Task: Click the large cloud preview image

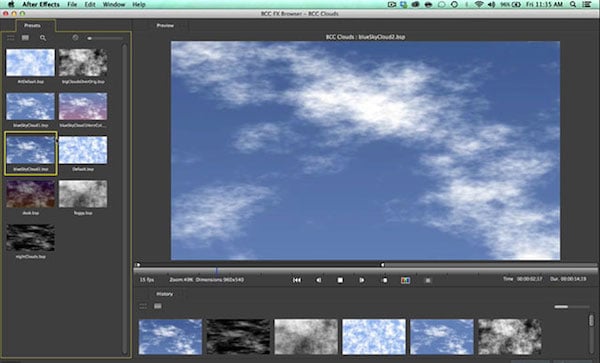Action: [x=365, y=151]
